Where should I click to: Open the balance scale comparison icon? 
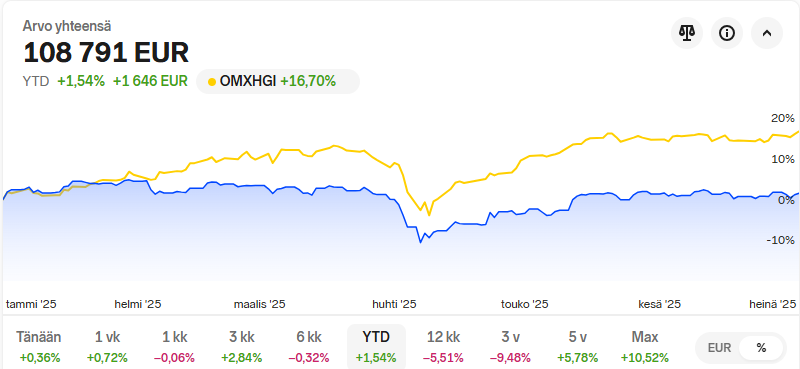coord(687,33)
